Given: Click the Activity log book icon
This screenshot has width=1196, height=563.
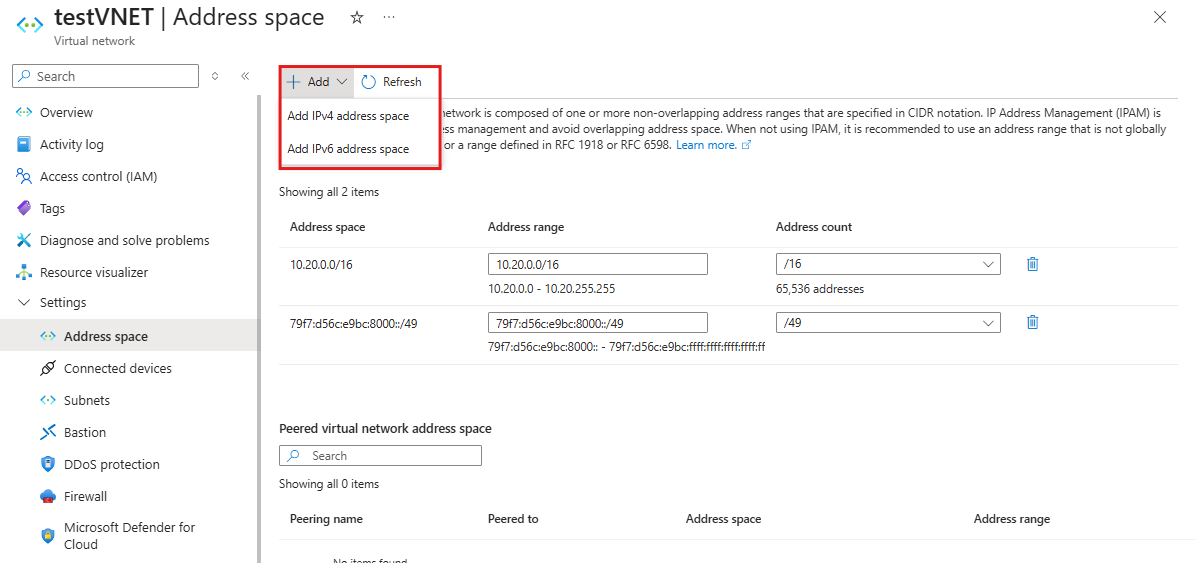Looking at the screenshot, I should (24, 144).
